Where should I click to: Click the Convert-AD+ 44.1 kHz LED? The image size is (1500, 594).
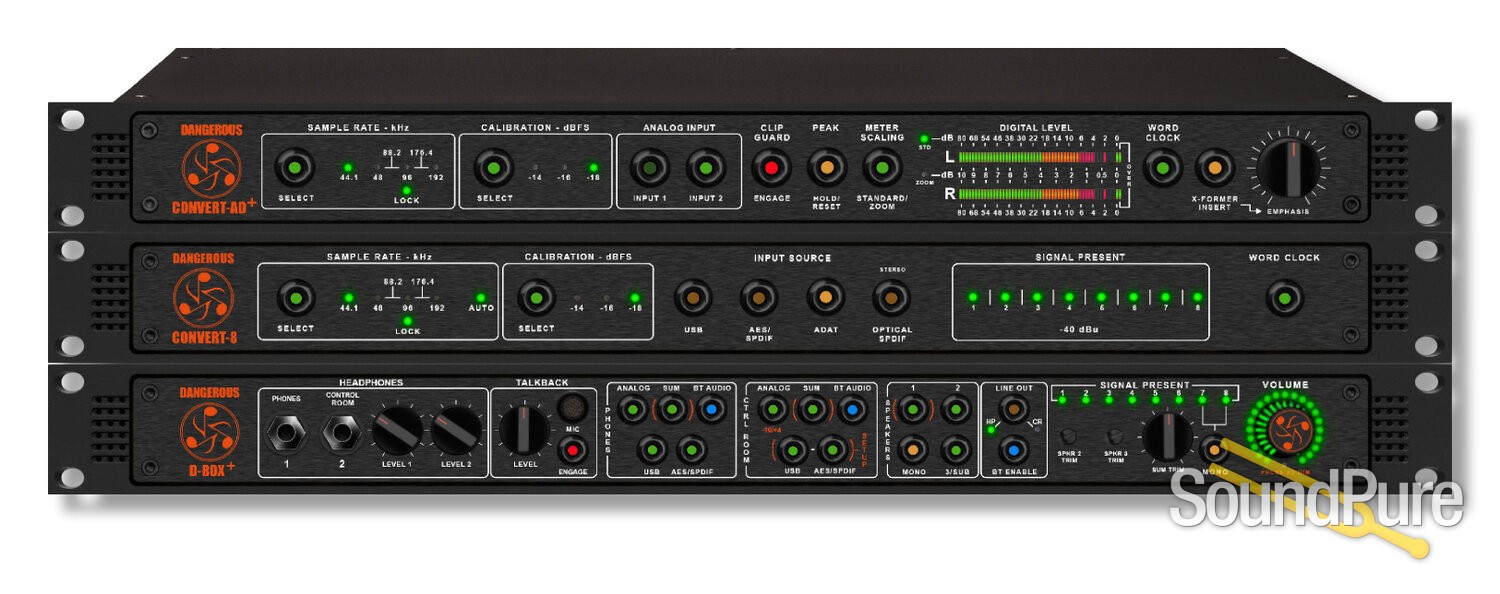(348, 168)
